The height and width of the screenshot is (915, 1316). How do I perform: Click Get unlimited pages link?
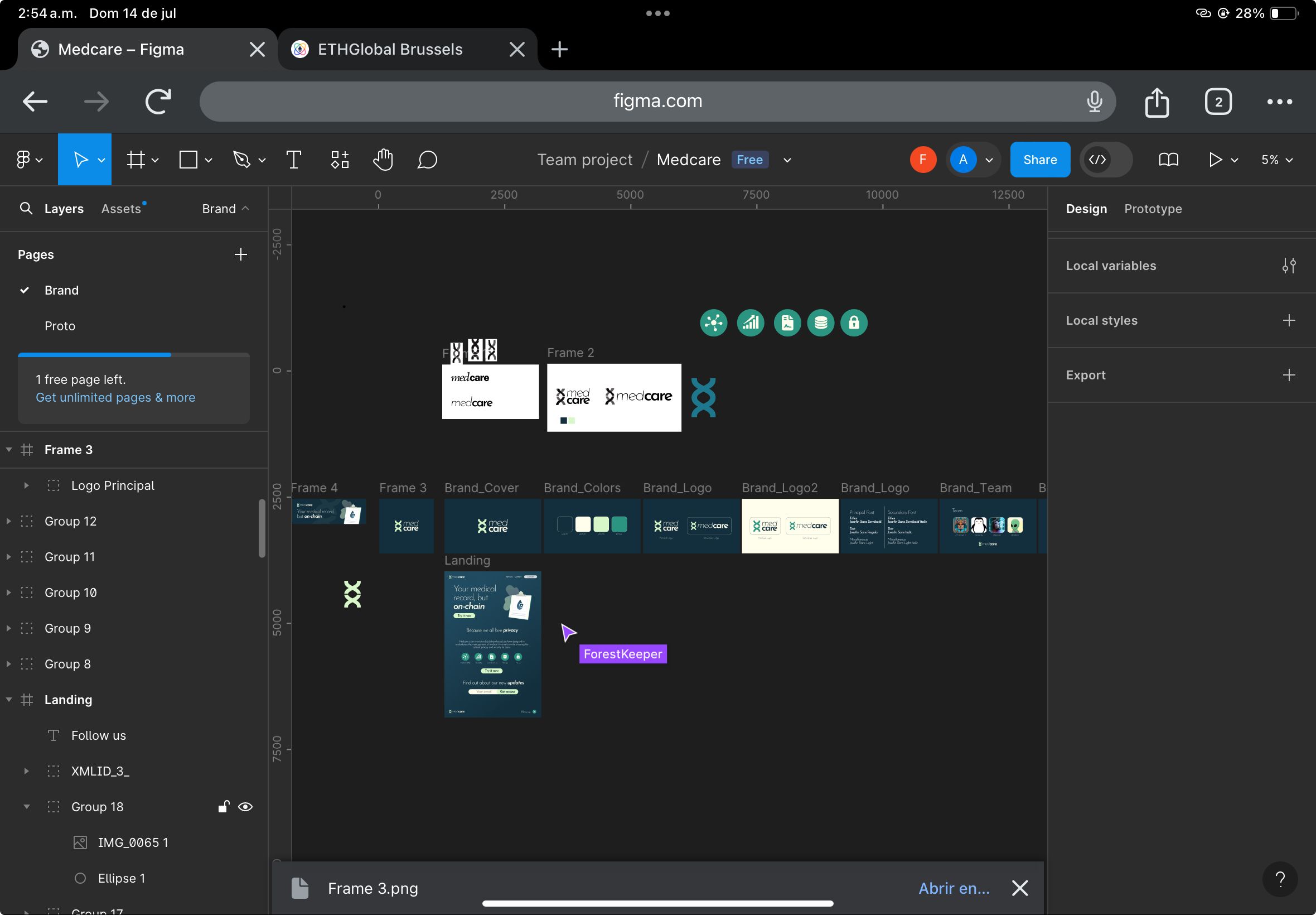coord(115,397)
